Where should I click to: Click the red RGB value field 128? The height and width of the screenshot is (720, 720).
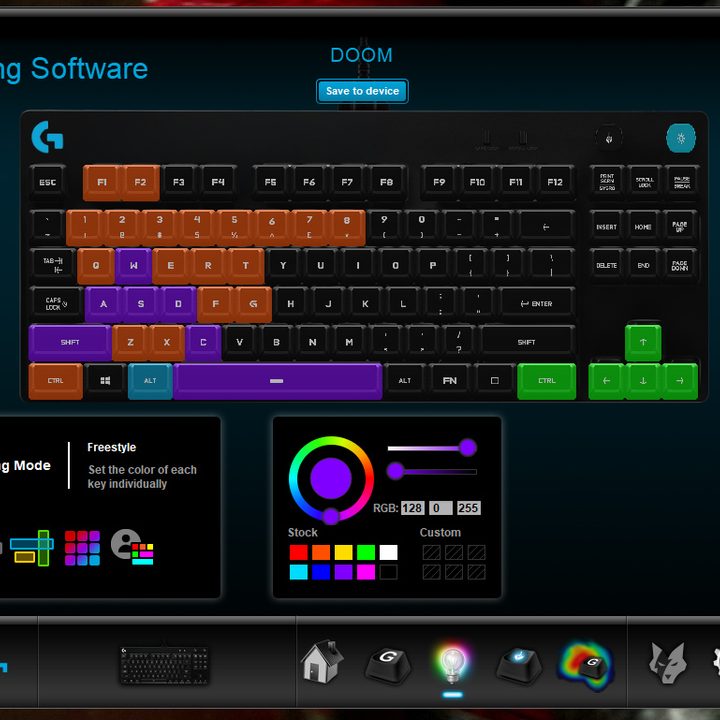(x=412, y=508)
